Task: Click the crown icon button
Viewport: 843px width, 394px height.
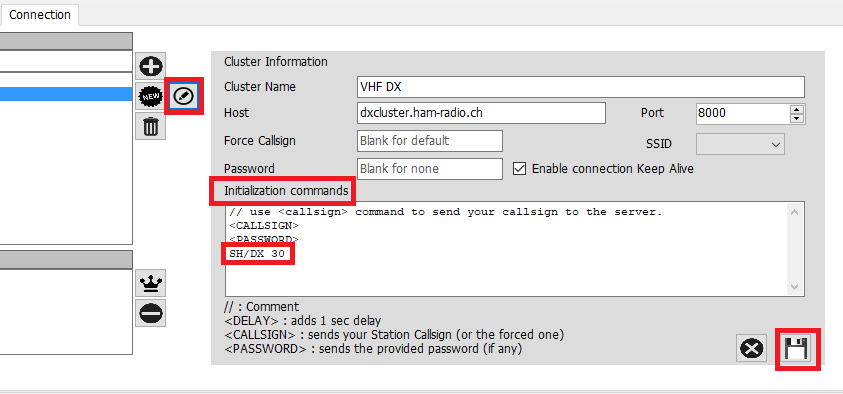Action: point(151,283)
